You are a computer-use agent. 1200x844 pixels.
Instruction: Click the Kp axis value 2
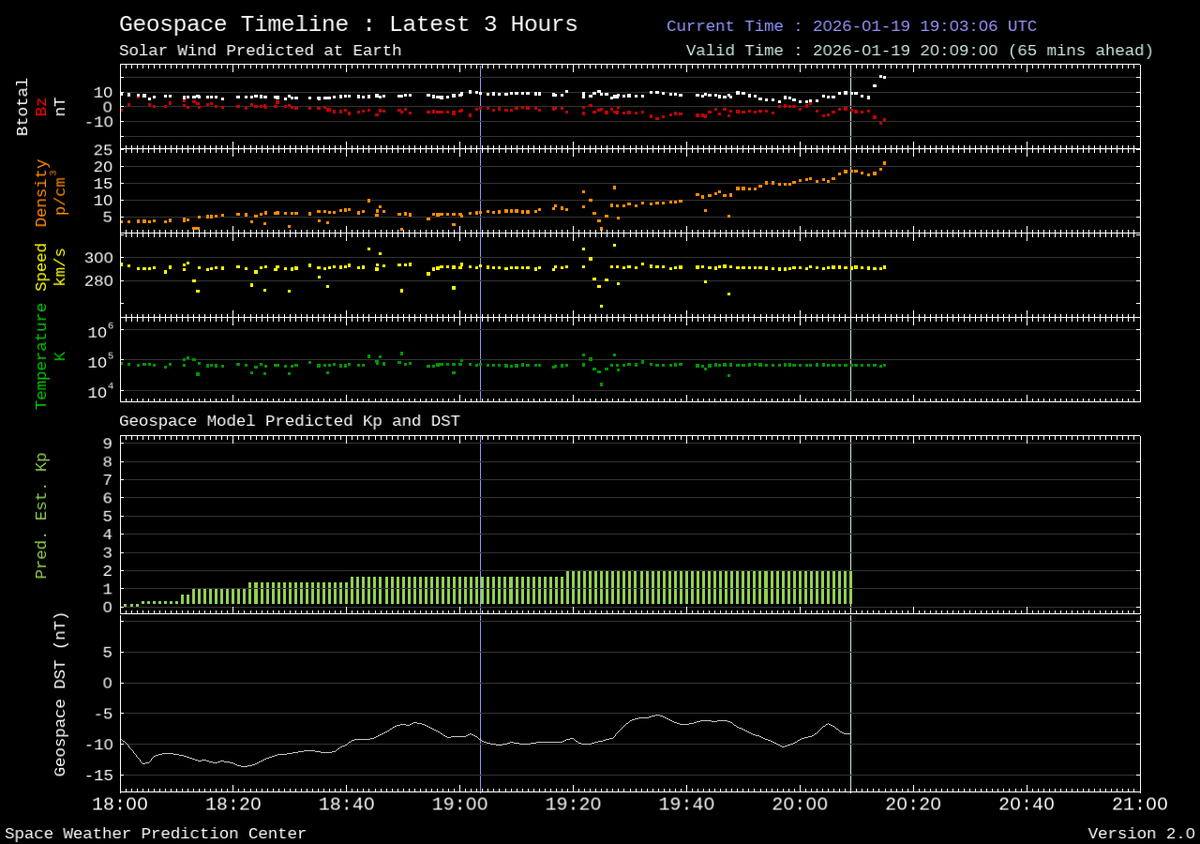pos(107,571)
